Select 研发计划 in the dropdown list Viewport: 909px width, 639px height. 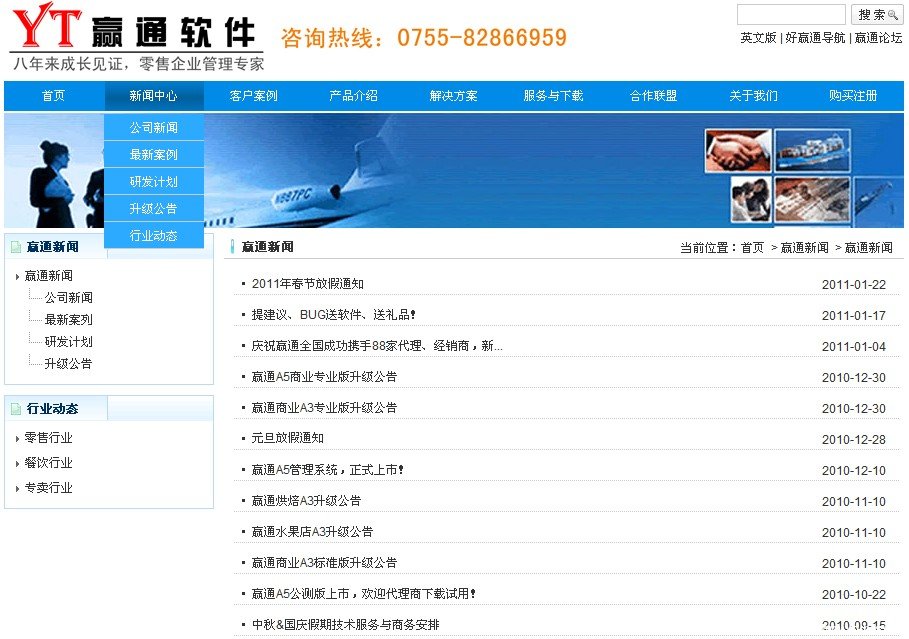click(153, 182)
